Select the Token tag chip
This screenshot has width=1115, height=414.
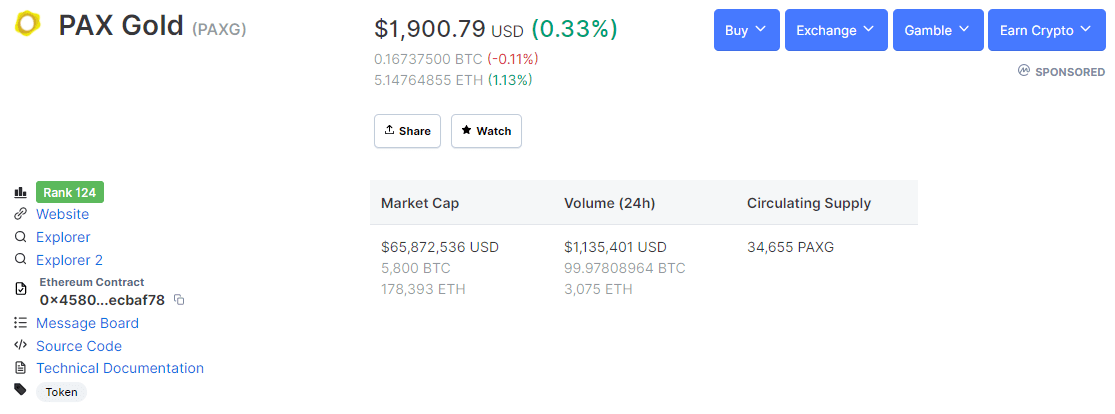[x=61, y=392]
